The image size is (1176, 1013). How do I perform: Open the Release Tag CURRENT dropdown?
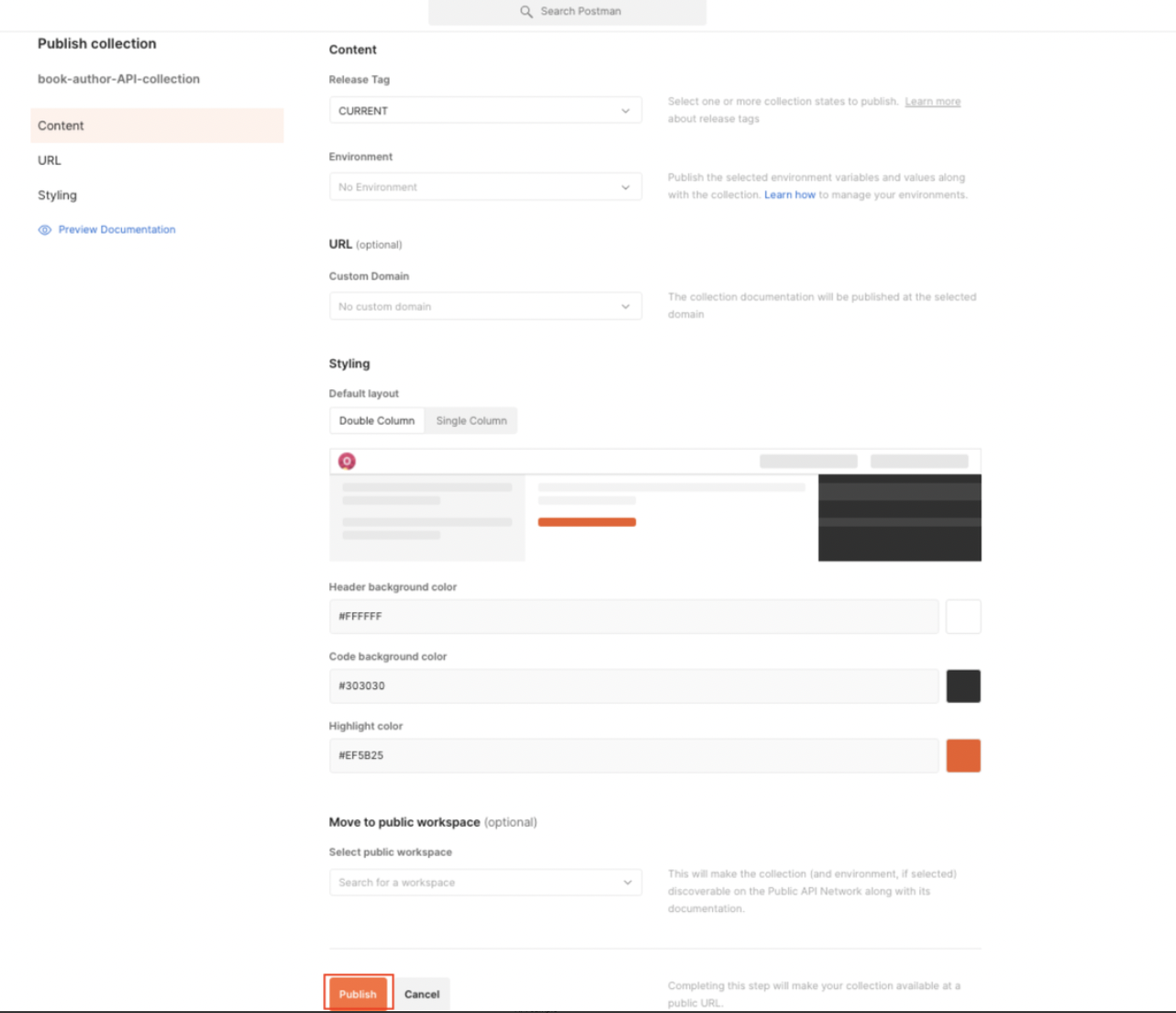click(x=485, y=111)
